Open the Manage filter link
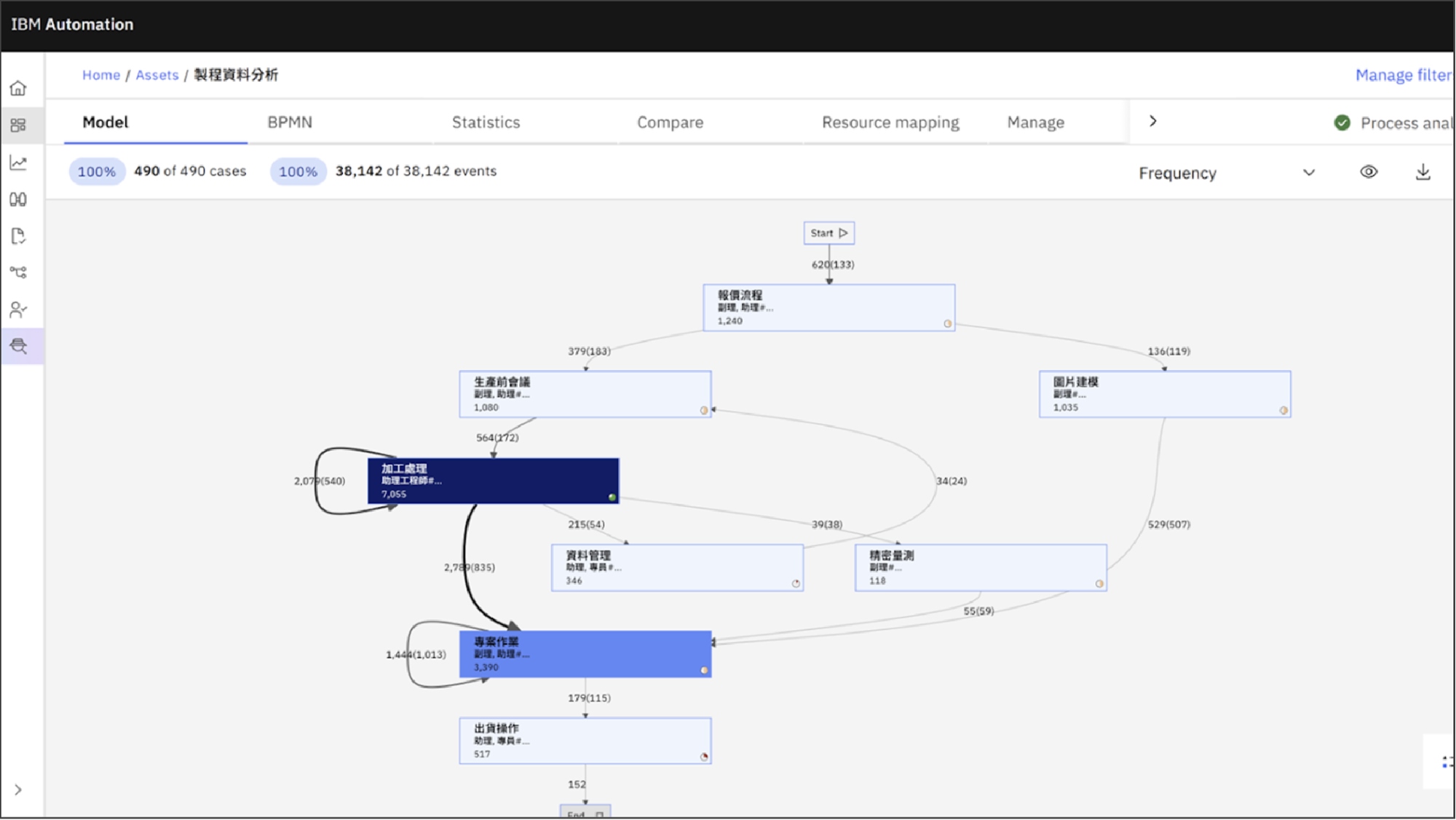Screen dimensions: 1456x820 (x=1403, y=75)
